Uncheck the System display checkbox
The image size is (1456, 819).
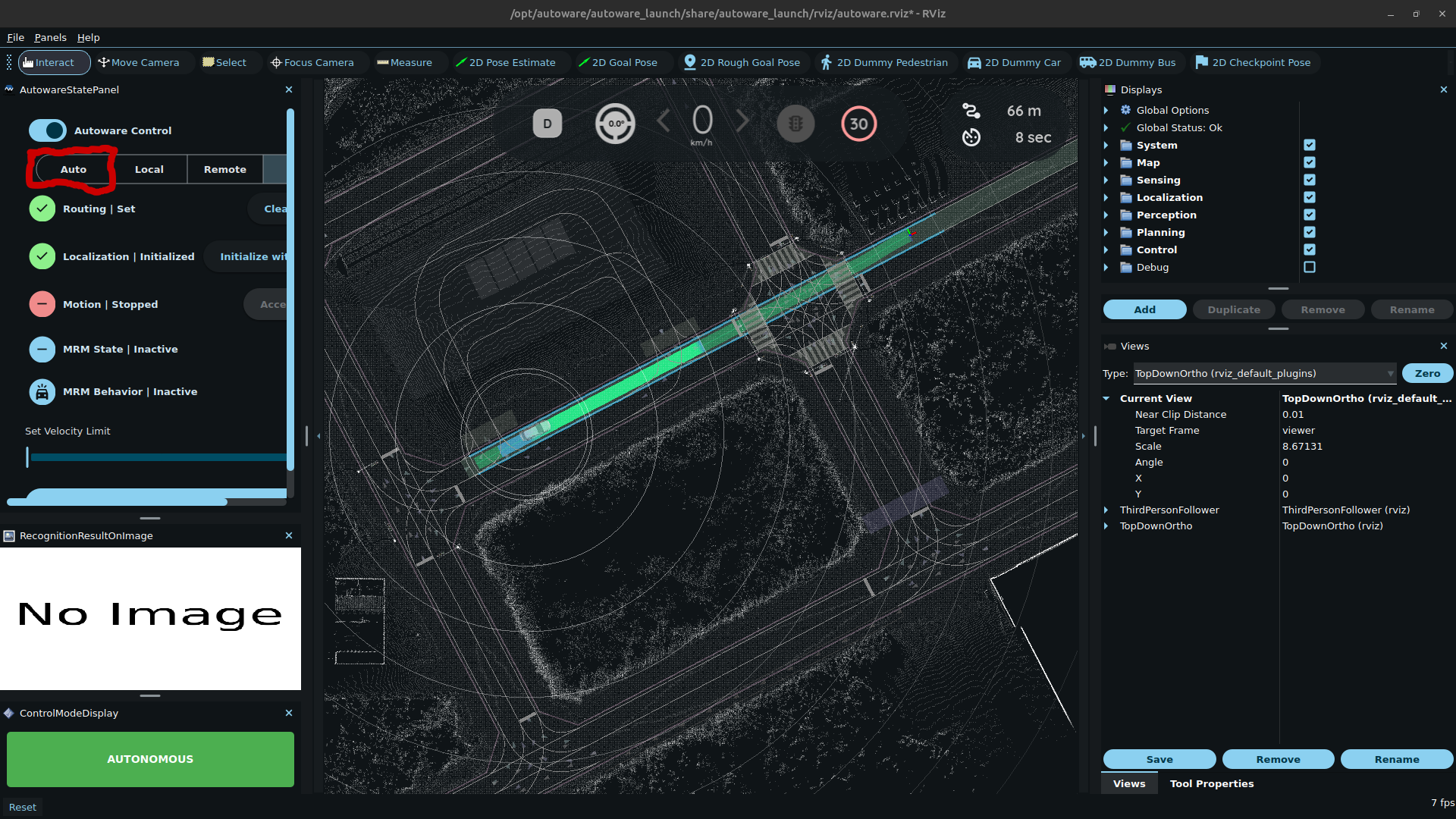[x=1310, y=145]
